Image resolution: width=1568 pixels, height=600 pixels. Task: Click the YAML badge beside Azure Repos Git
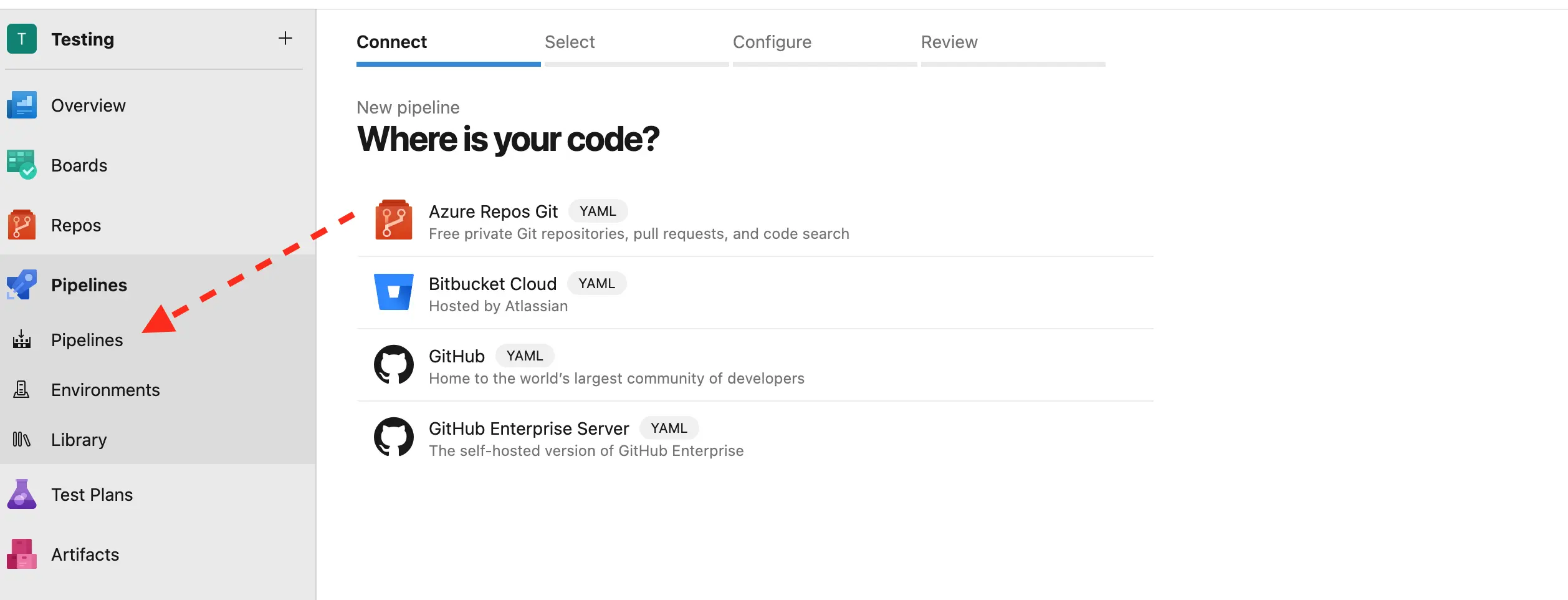tap(598, 211)
